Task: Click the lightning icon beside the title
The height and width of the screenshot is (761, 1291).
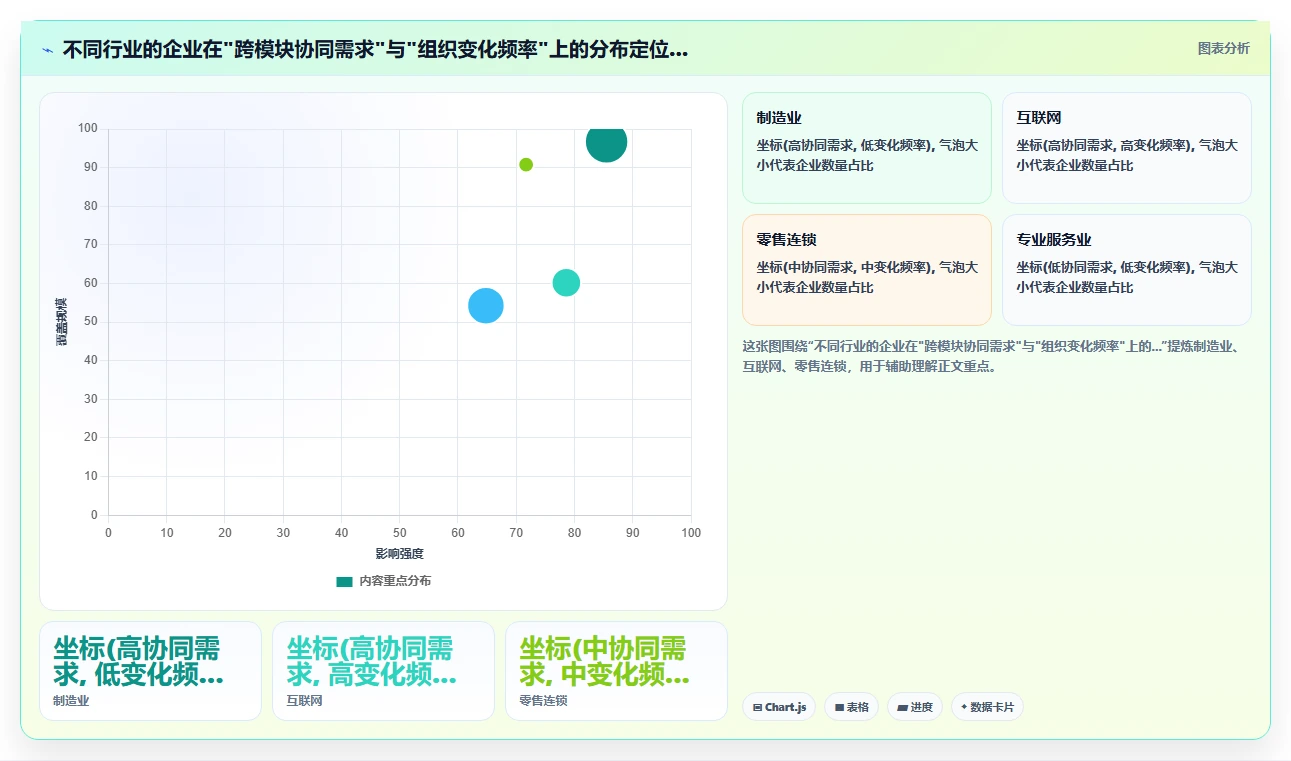Action: pyautogui.click(x=47, y=50)
